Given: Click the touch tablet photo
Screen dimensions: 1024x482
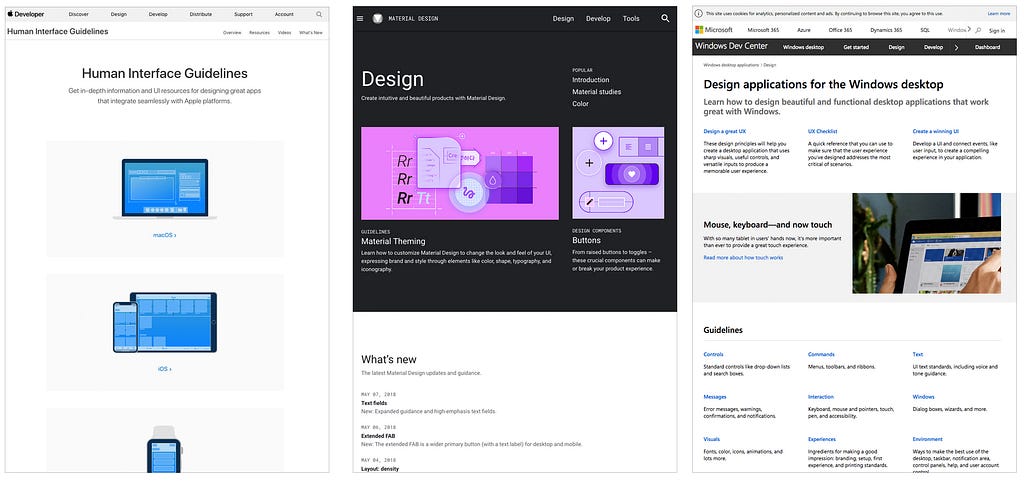Looking at the screenshot, I should (927, 243).
